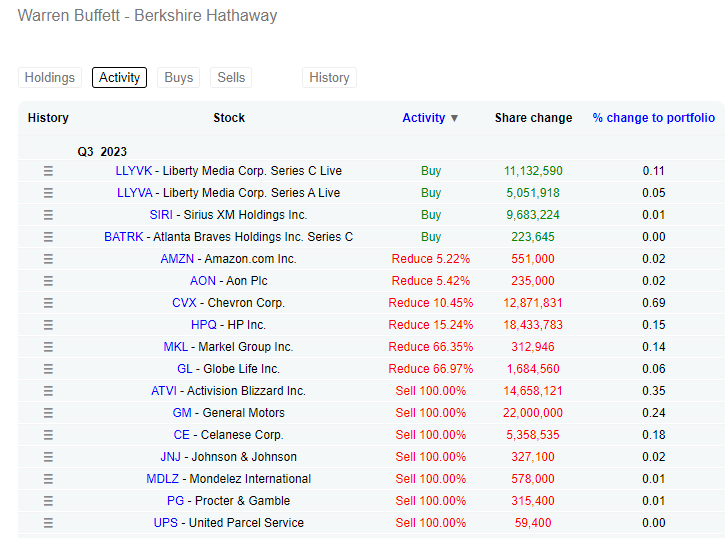728x538 pixels.
Task: Open the PG ticker link
Action: [176, 501]
